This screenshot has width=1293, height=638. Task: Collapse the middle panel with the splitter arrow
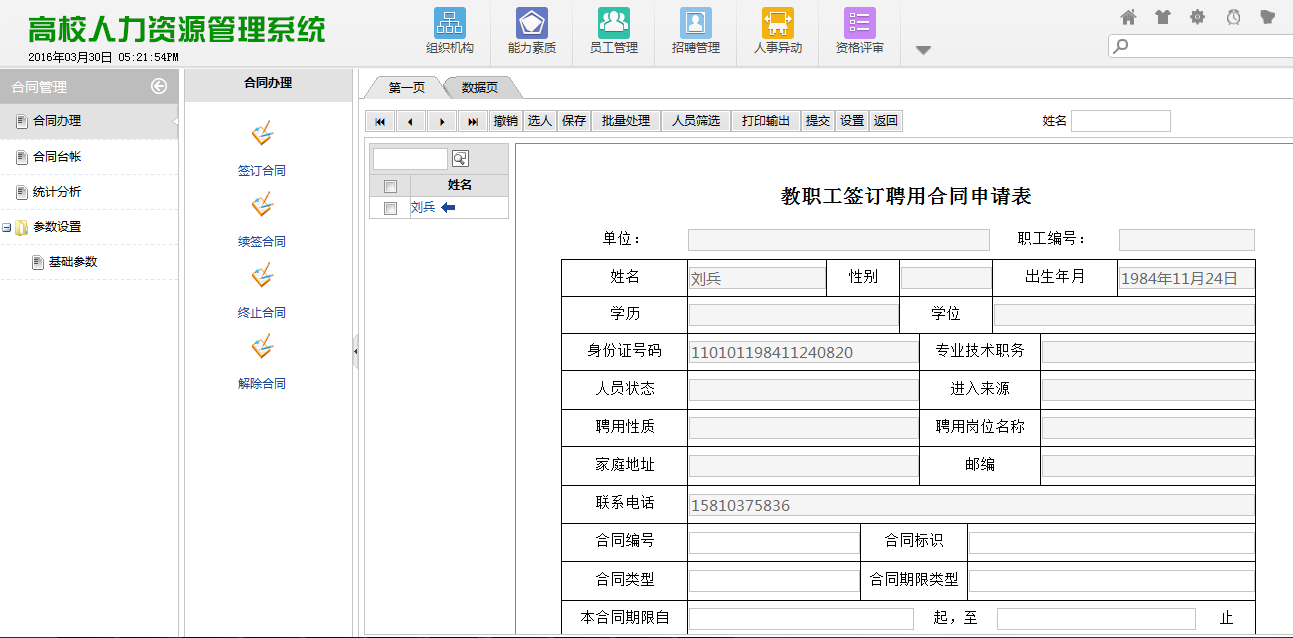click(x=355, y=352)
